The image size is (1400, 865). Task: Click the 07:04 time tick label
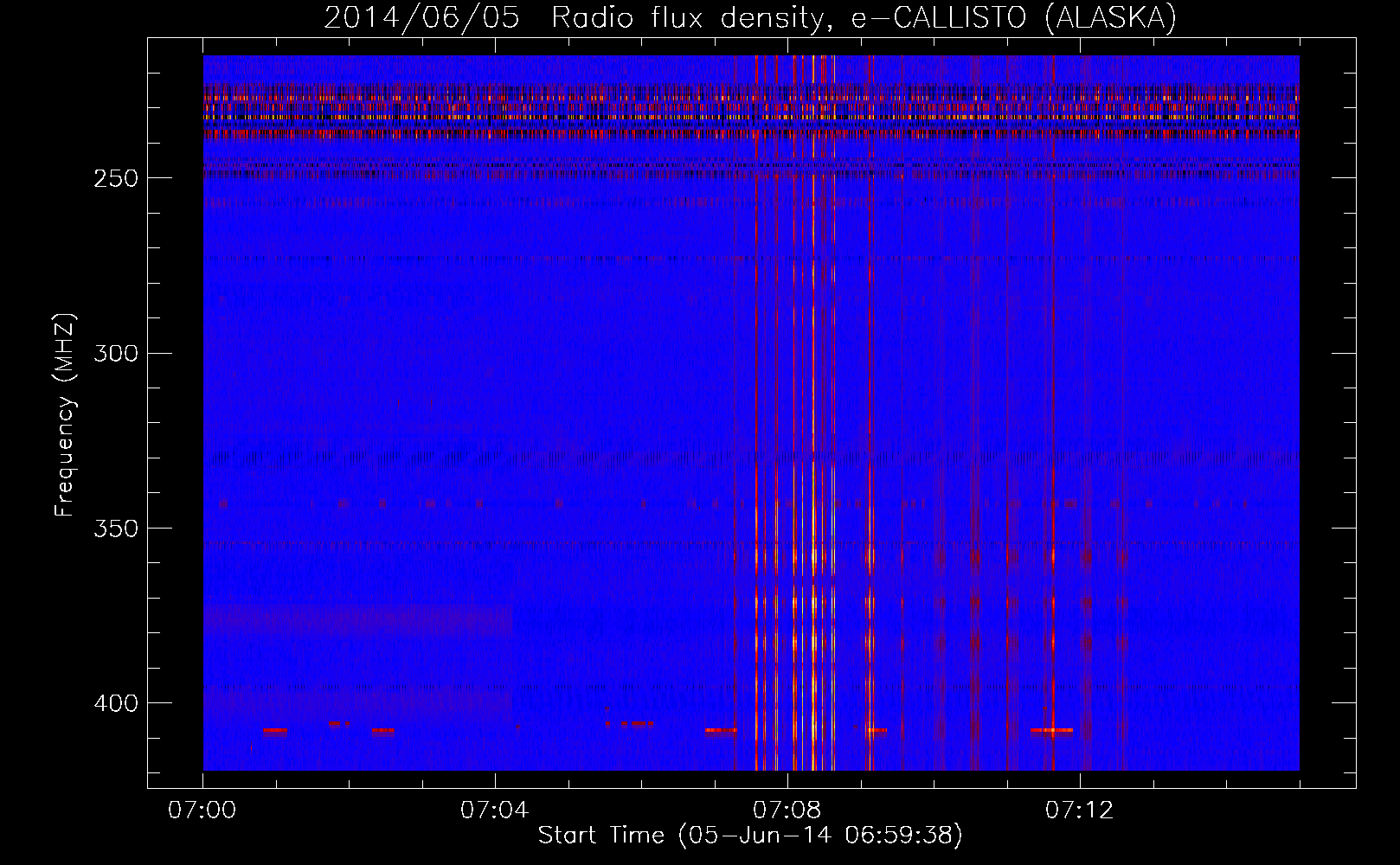click(x=495, y=811)
